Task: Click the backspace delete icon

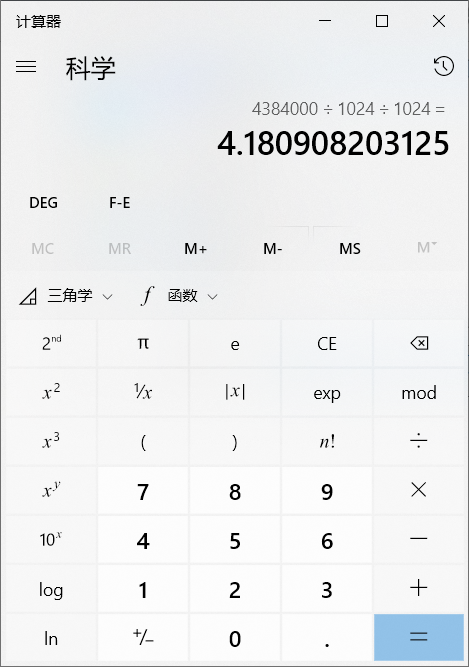Action: click(x=419, y=343)
